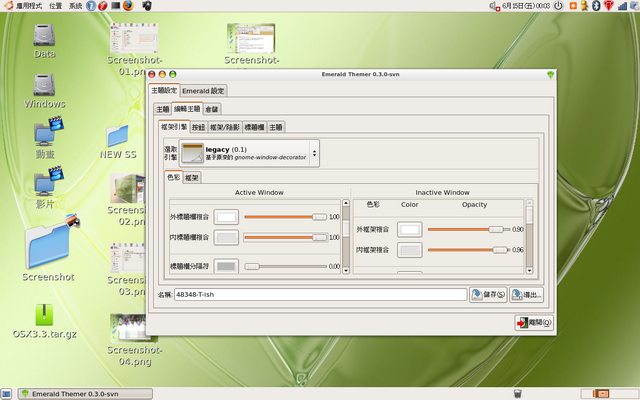Click the dark camera-like launcher after Firefox
Screen dimensions: 640x400
tap(147, 6)
